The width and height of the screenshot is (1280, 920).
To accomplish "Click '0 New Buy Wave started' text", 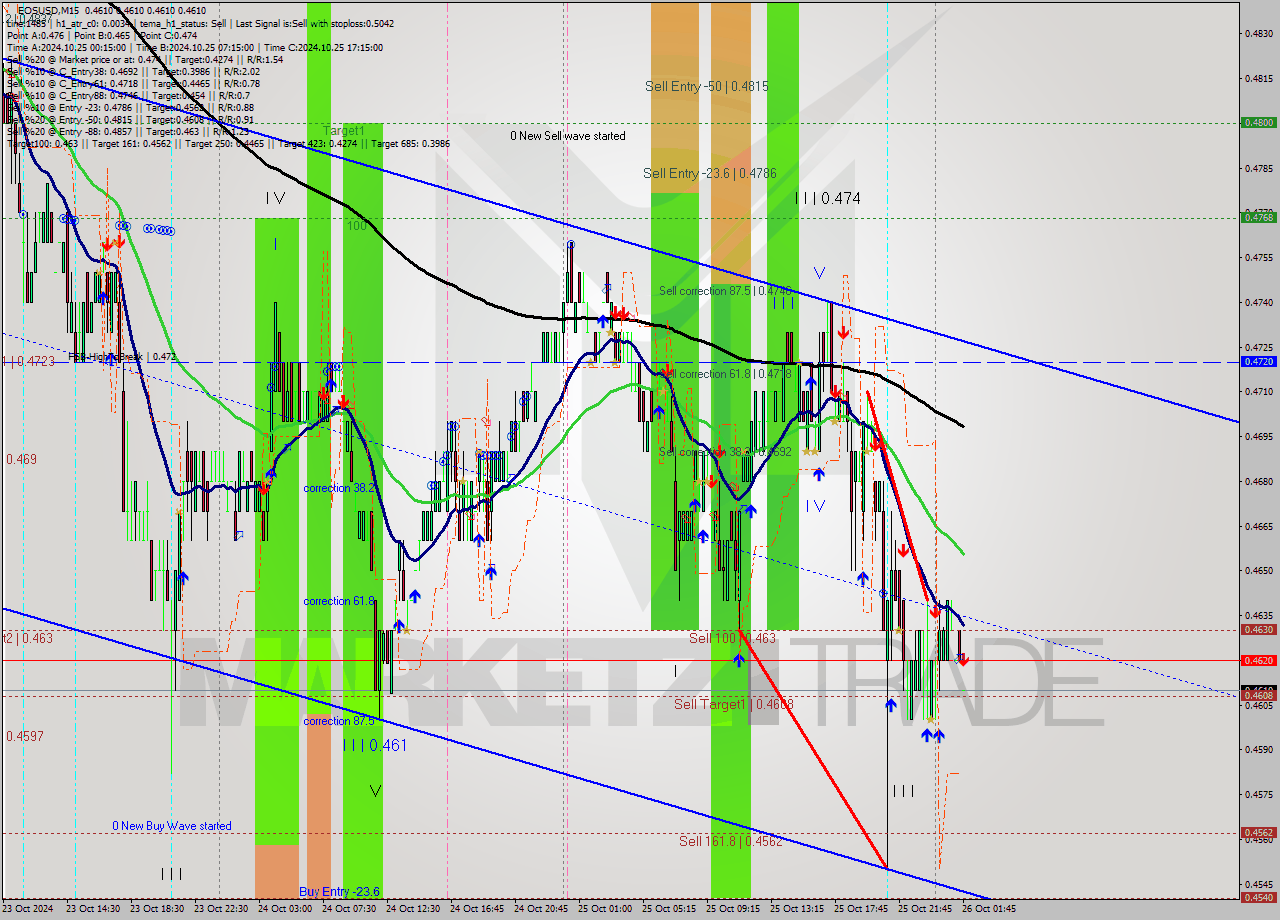I will [172, 826].
